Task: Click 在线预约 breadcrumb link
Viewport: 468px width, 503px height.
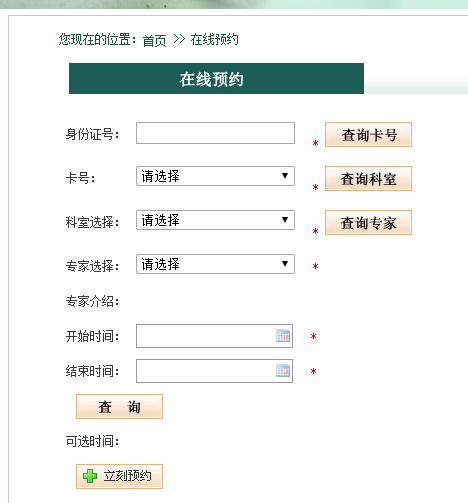Action: 214,40
